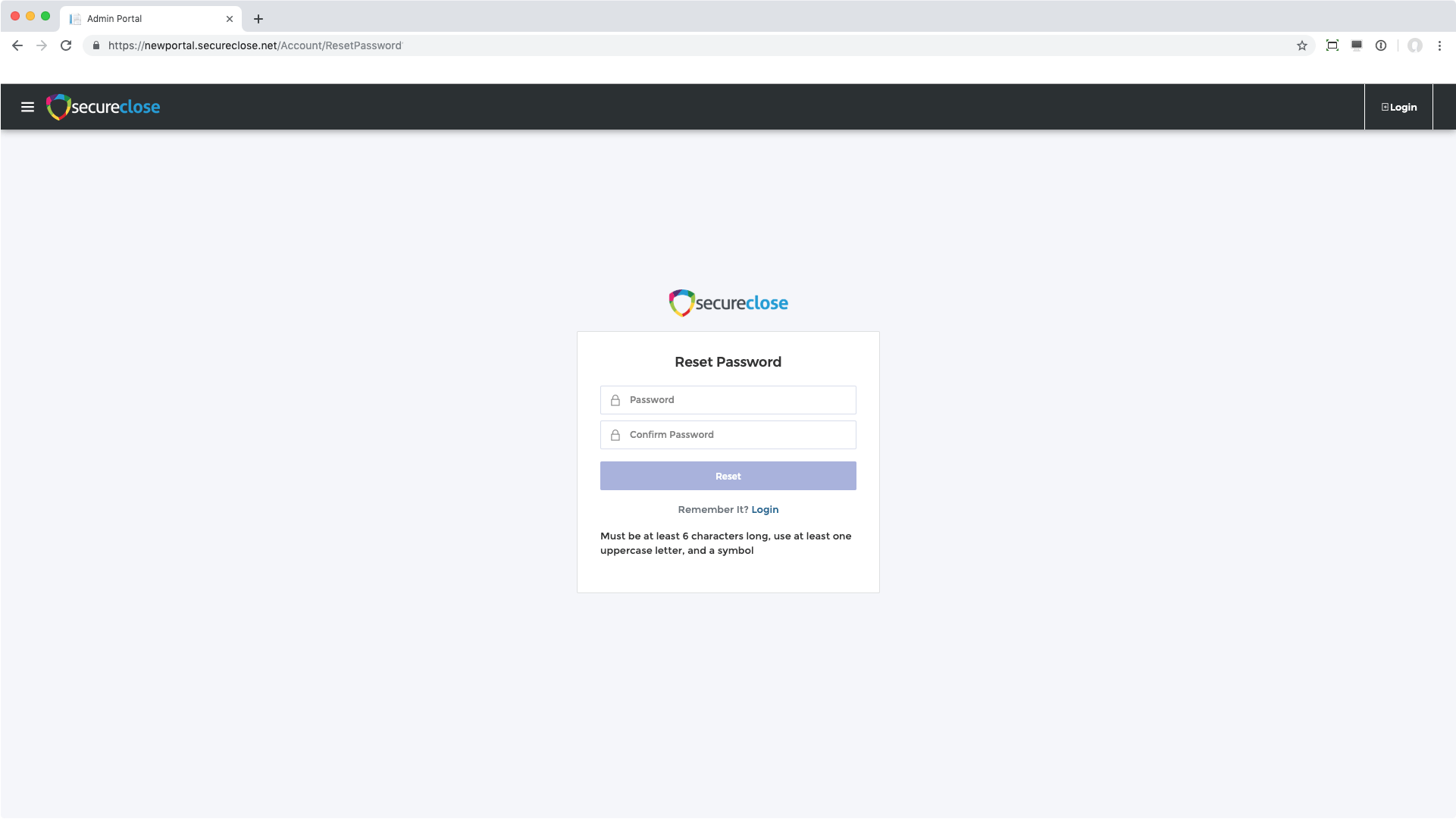Follow the Login link below Reset
This screenshot has width=1456, height=819.
coord(765,509)
